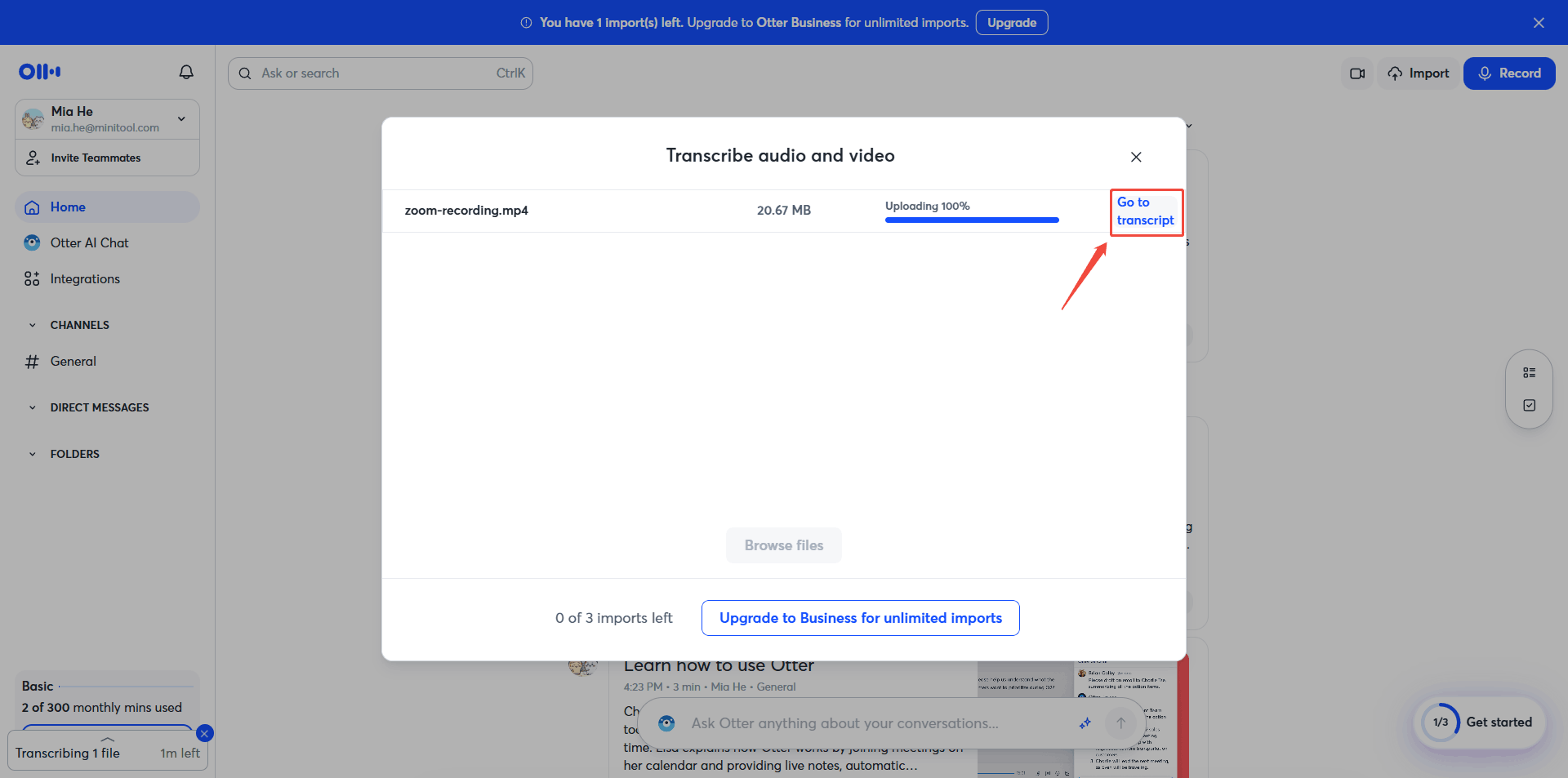Click the upload progress bar
Viewport: 1568px width, 778px height.
[971, 220]
